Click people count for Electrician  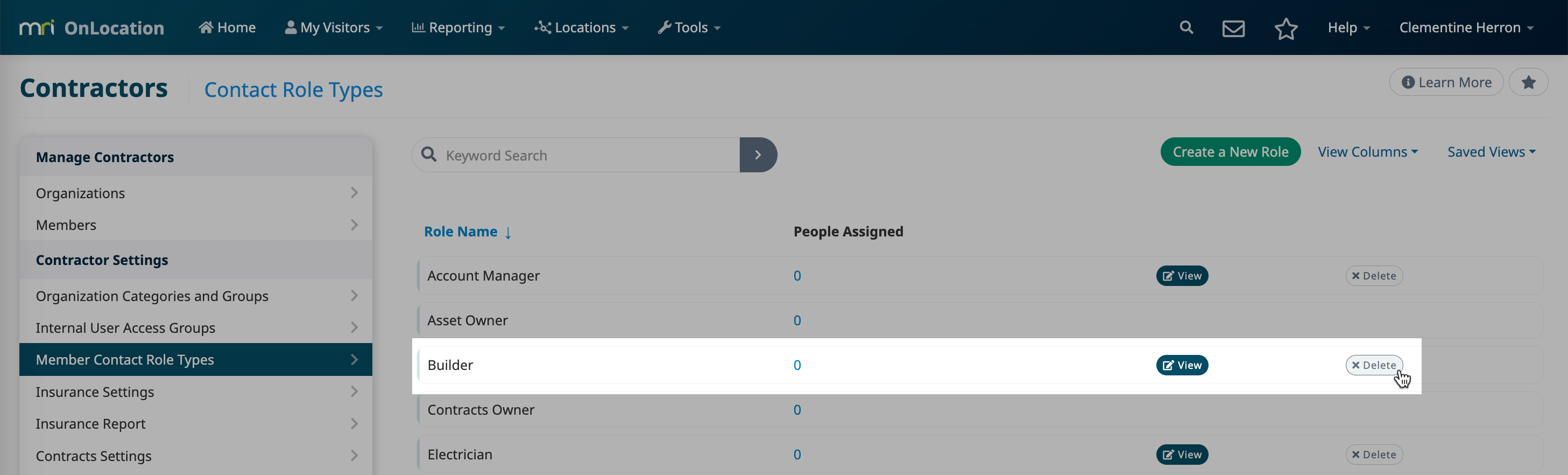point(797,455)
